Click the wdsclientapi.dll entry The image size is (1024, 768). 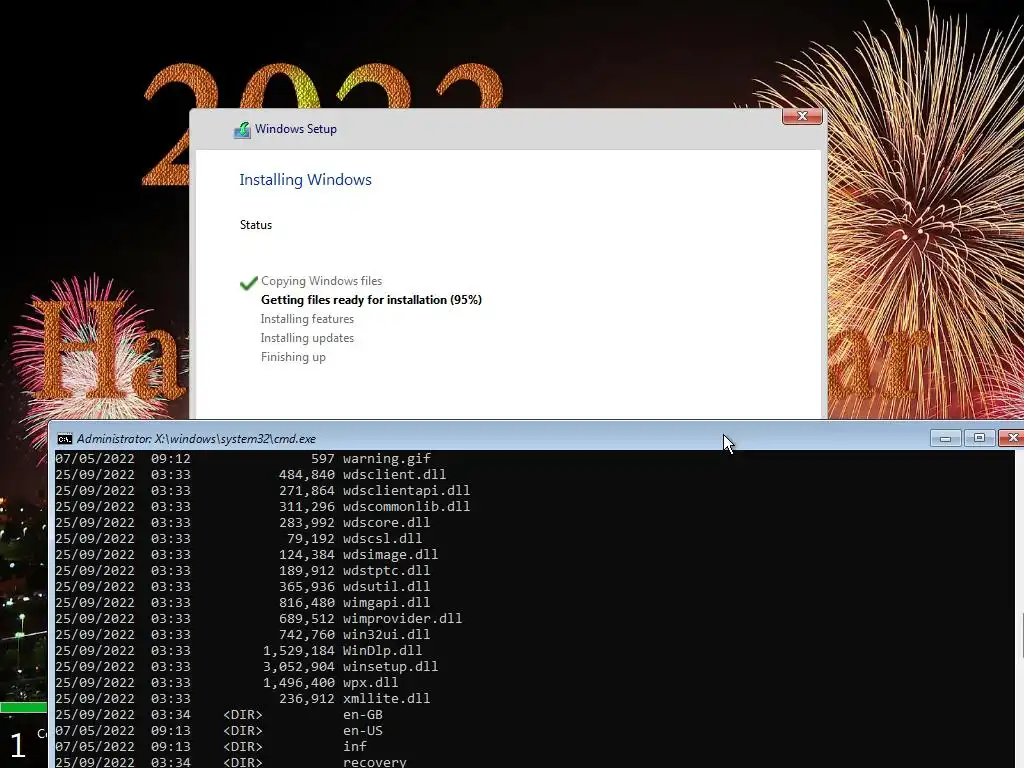click(406, 490)
